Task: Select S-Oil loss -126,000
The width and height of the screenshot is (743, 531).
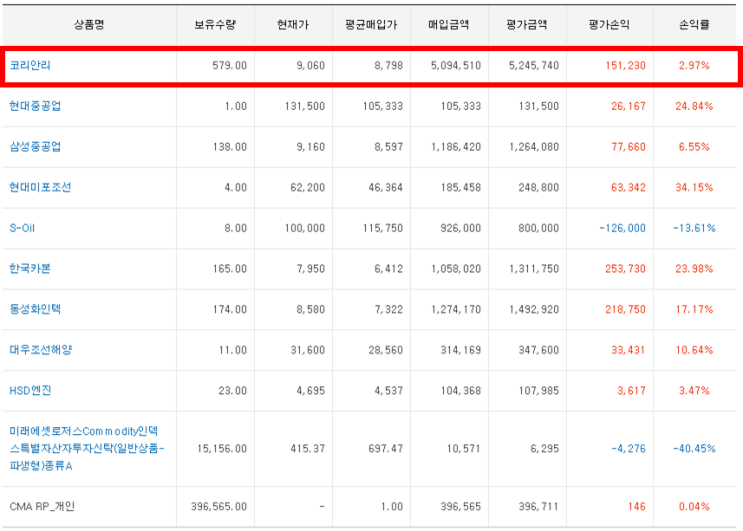Action: [x=623, y=229]
